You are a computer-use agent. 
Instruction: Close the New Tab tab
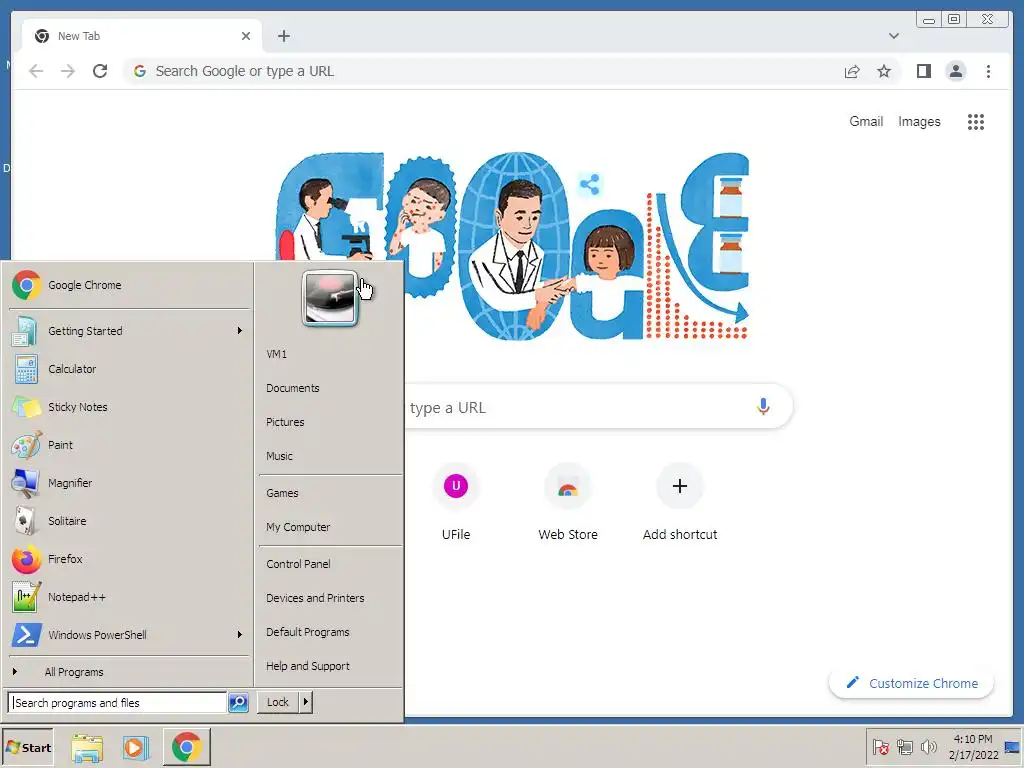tap(246, 36)
